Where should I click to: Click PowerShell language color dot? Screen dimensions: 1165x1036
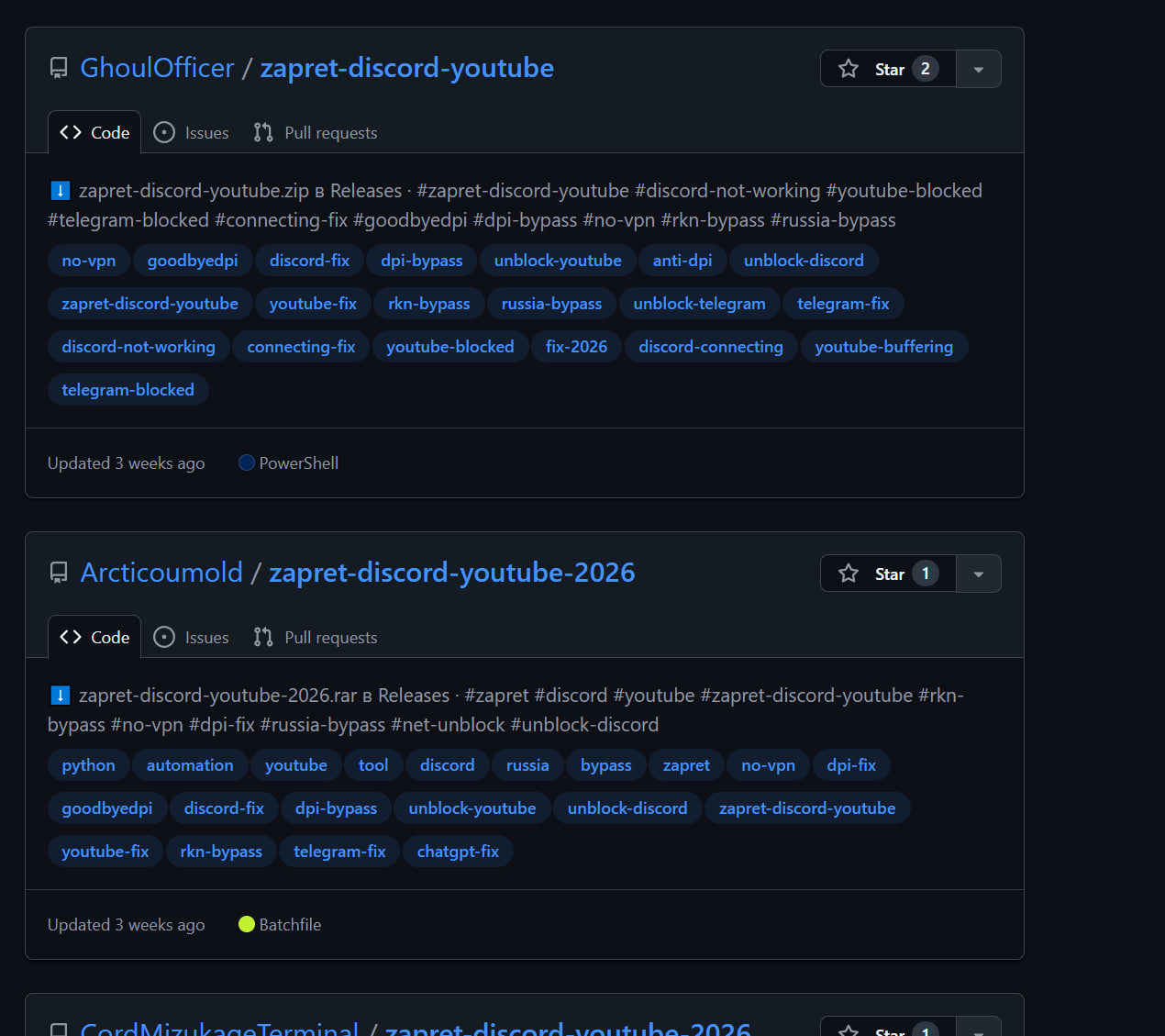click(x=246, y=463)
